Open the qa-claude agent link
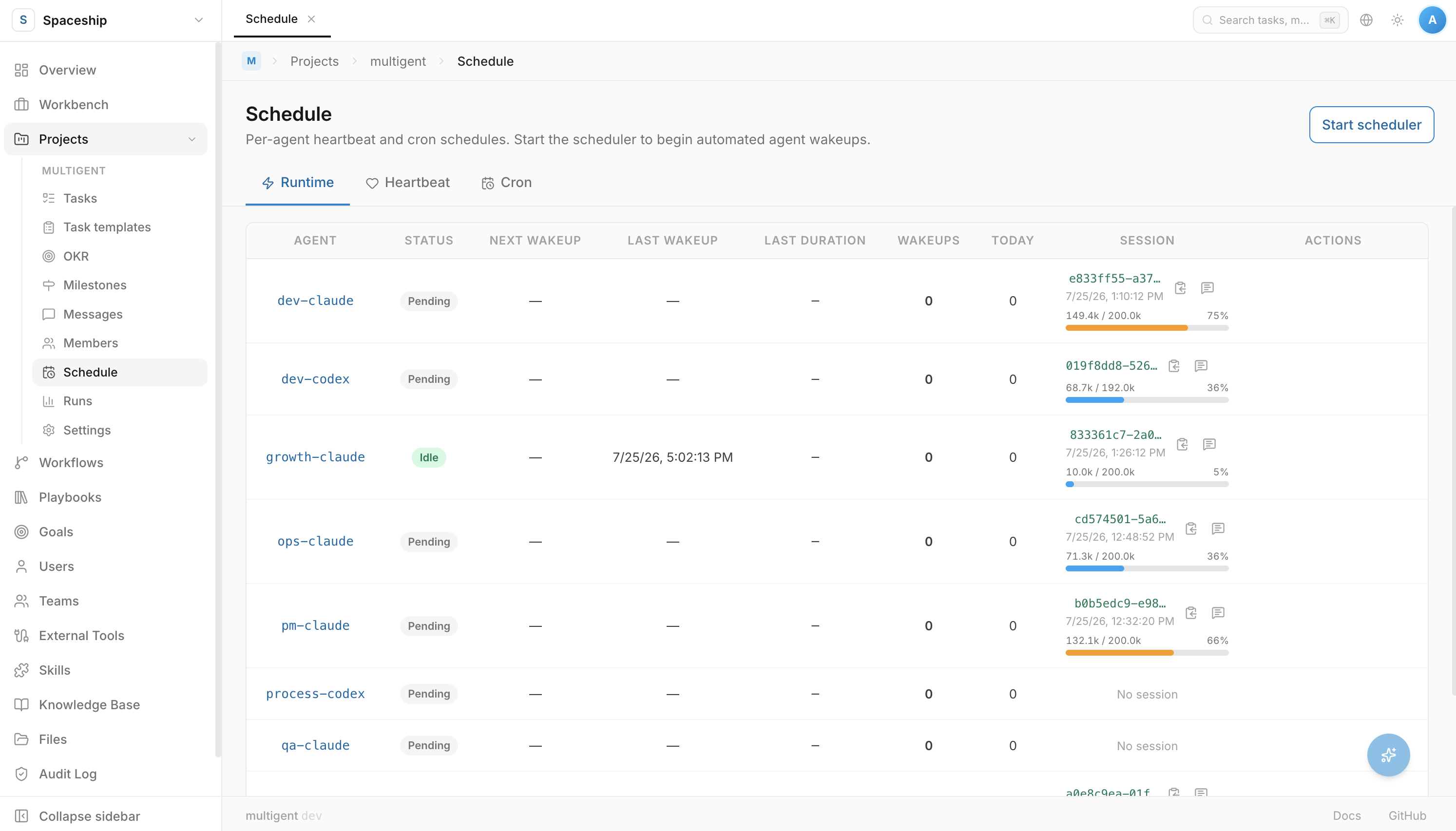 (x=315, y=745)
